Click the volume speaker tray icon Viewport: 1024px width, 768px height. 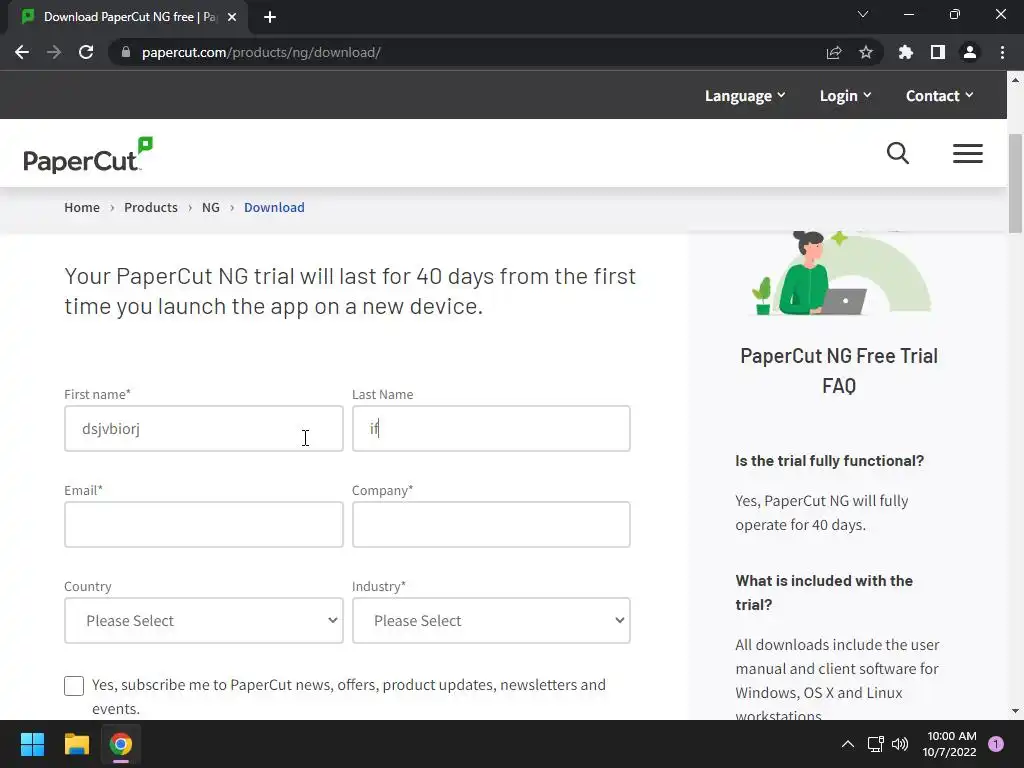click(900, 744)
